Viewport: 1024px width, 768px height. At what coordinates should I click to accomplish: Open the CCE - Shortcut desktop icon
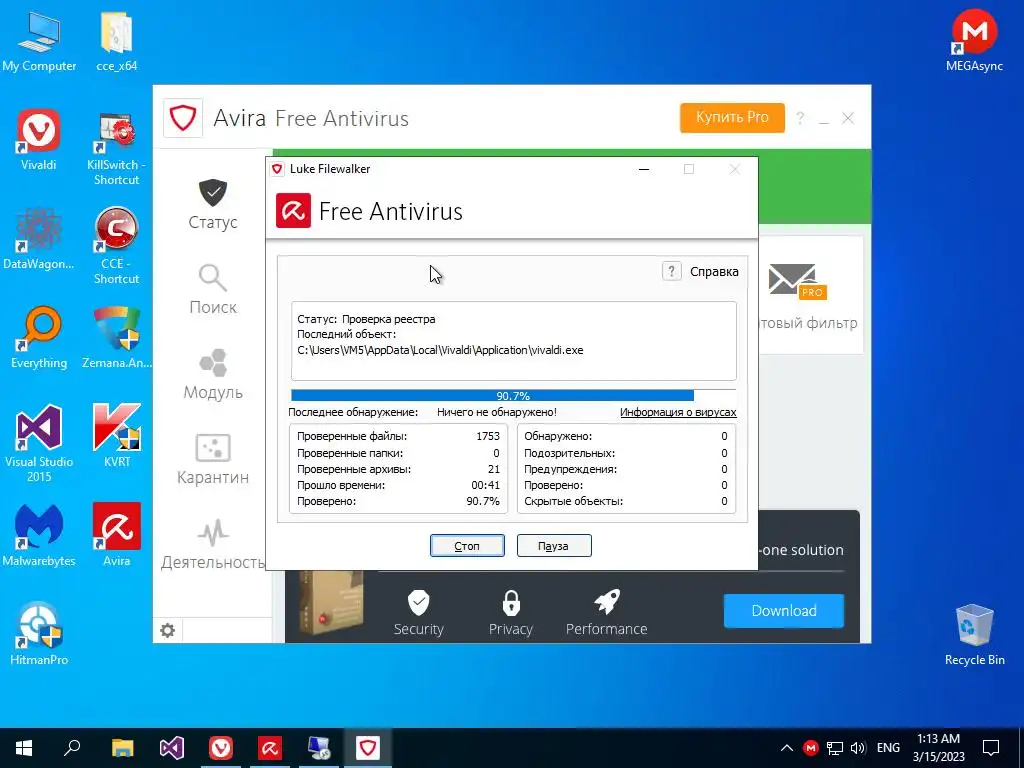click(x=116, y=246)
